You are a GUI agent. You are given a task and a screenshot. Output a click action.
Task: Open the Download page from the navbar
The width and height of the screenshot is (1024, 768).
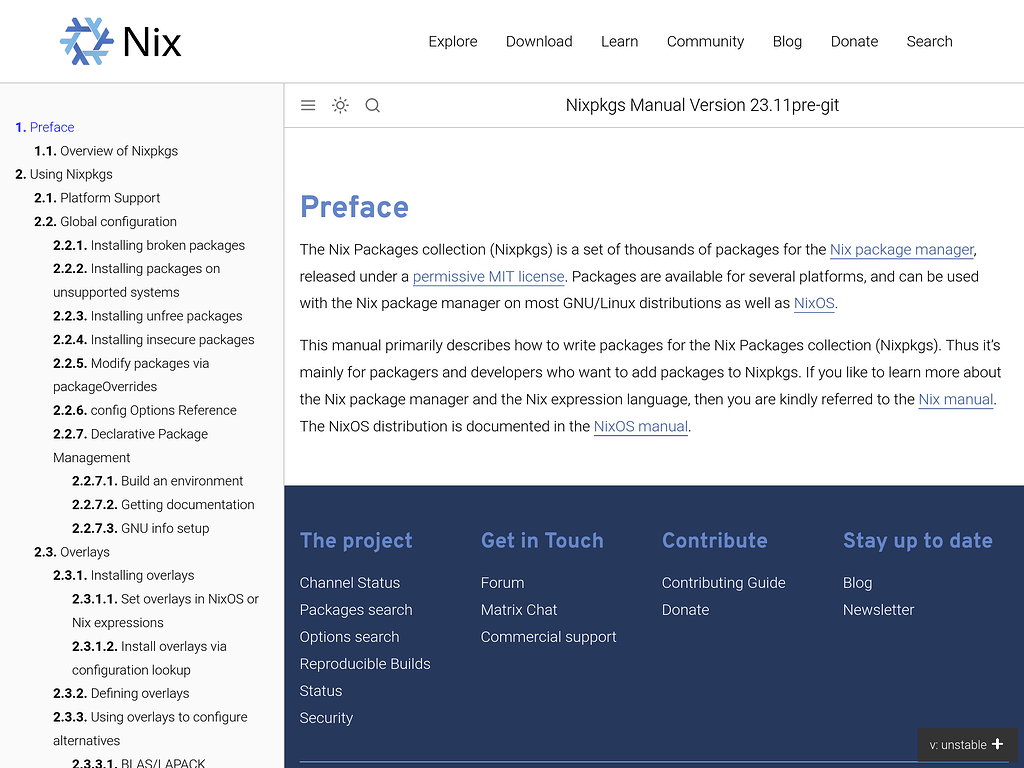pyautogui.click(x=539, y=41)
